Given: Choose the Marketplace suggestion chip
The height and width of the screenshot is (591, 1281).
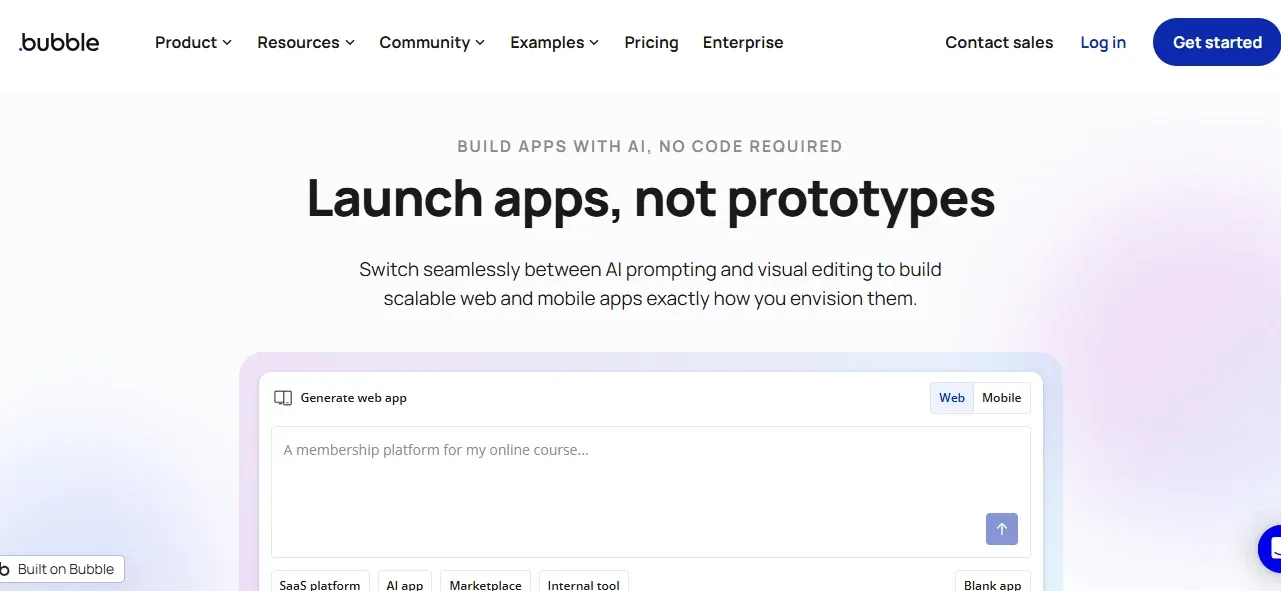Looking at the screenshot, I should (485, 584).
